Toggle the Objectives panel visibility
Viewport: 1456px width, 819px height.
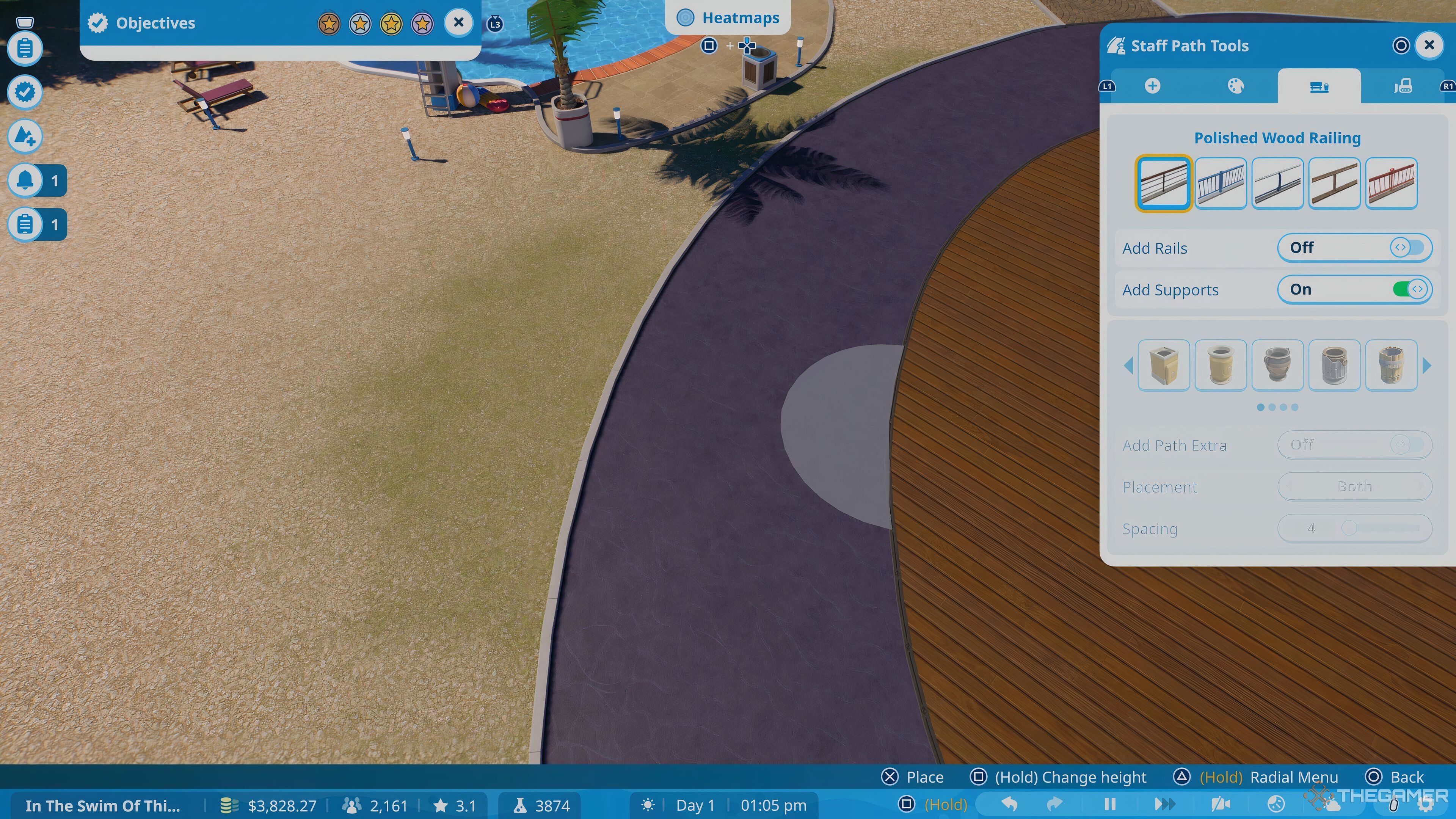(458, 22)
